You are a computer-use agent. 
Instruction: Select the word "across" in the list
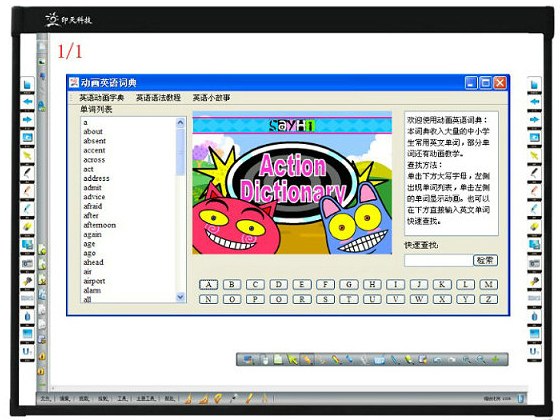[94, 160]
